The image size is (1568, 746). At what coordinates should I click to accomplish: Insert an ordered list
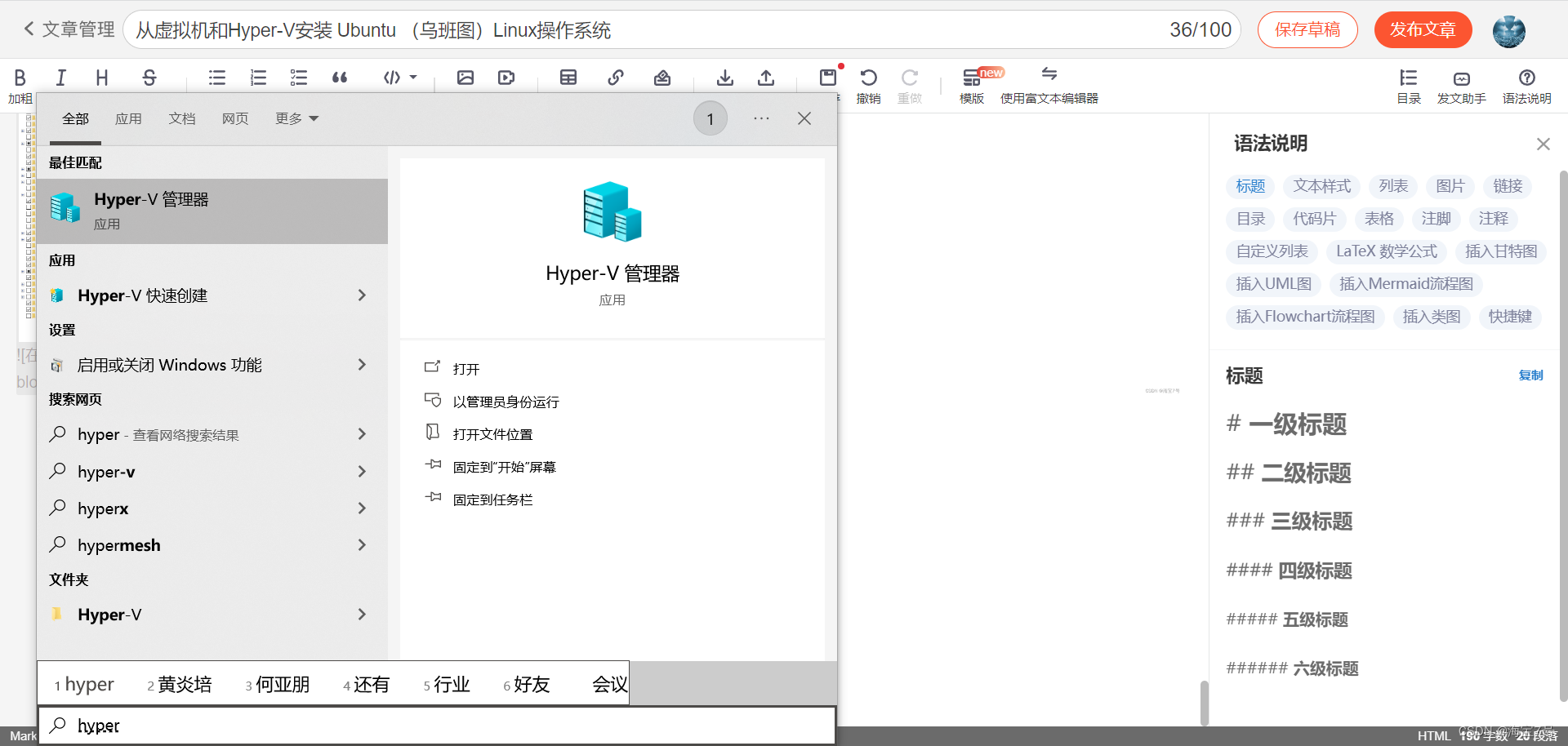[x=258, y=78]
